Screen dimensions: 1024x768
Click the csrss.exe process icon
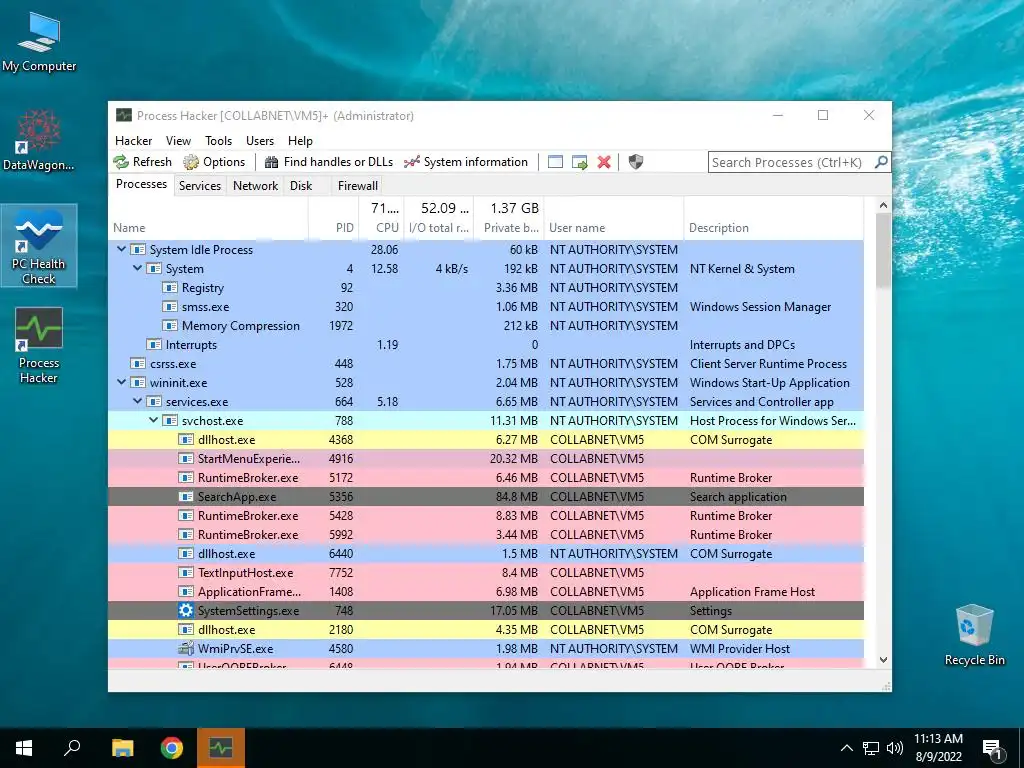tap(138, 363)
